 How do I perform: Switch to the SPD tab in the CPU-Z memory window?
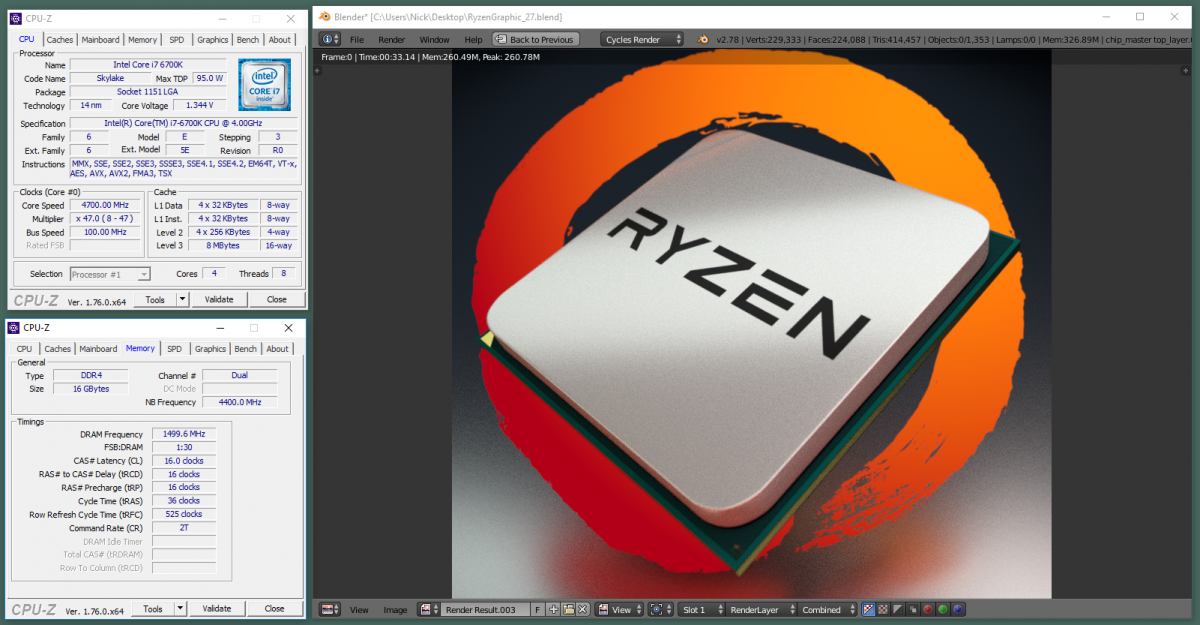point(175,349)
